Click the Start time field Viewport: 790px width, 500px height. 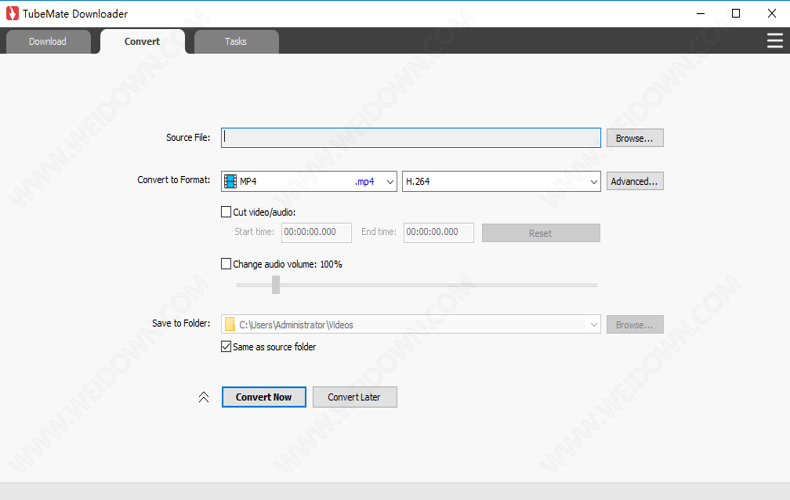coord(316,232)
